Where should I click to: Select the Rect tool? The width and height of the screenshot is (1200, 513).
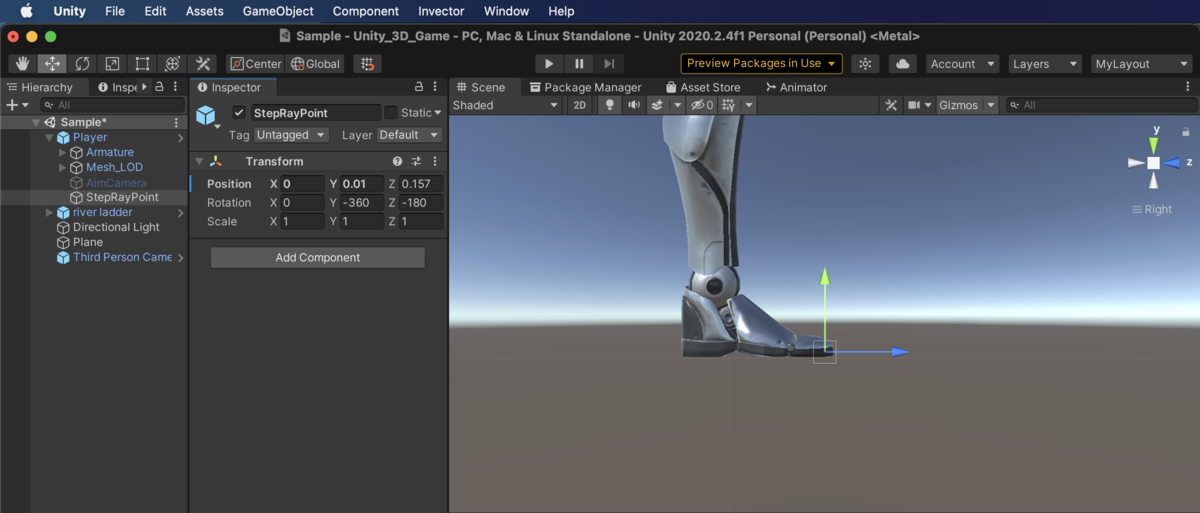click(x=142, y=64)
